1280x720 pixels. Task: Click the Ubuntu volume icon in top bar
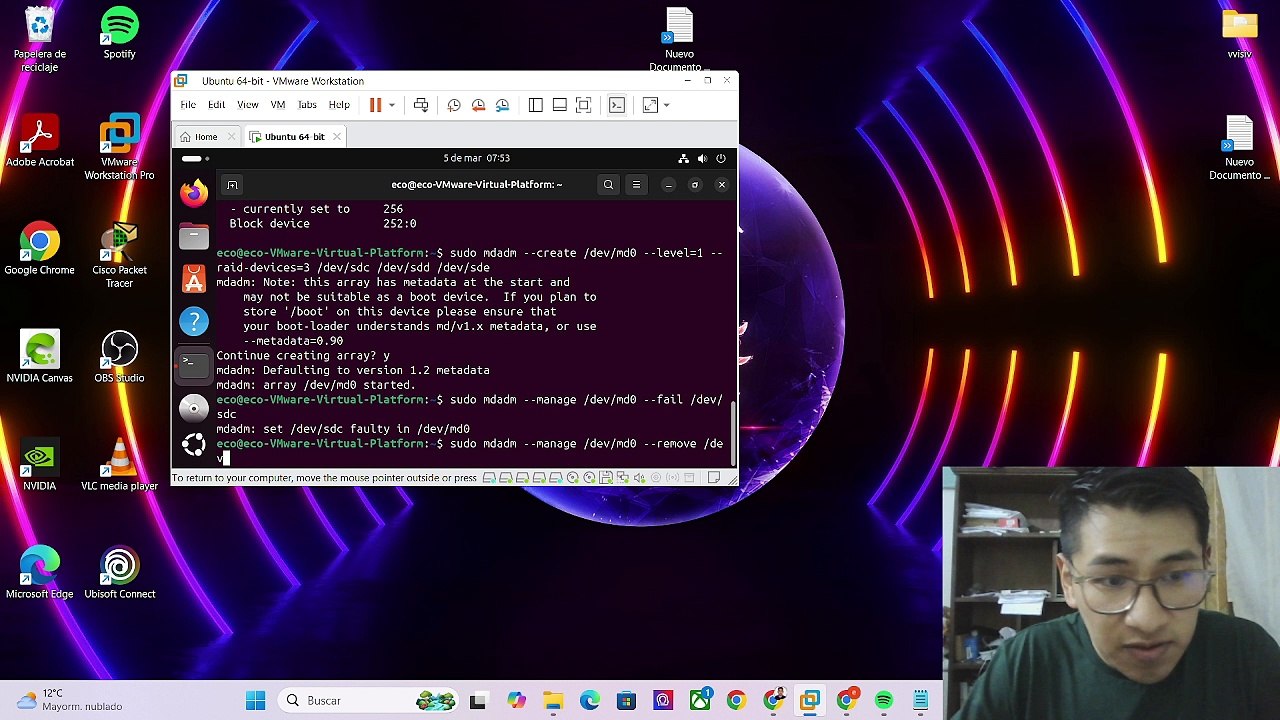coord(702,158)
